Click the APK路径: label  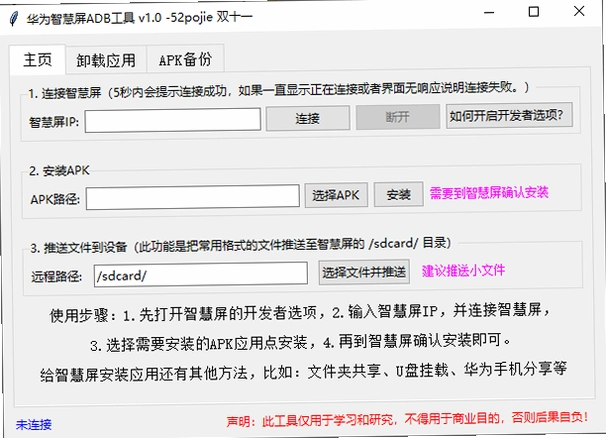click(x=55, y=199)
